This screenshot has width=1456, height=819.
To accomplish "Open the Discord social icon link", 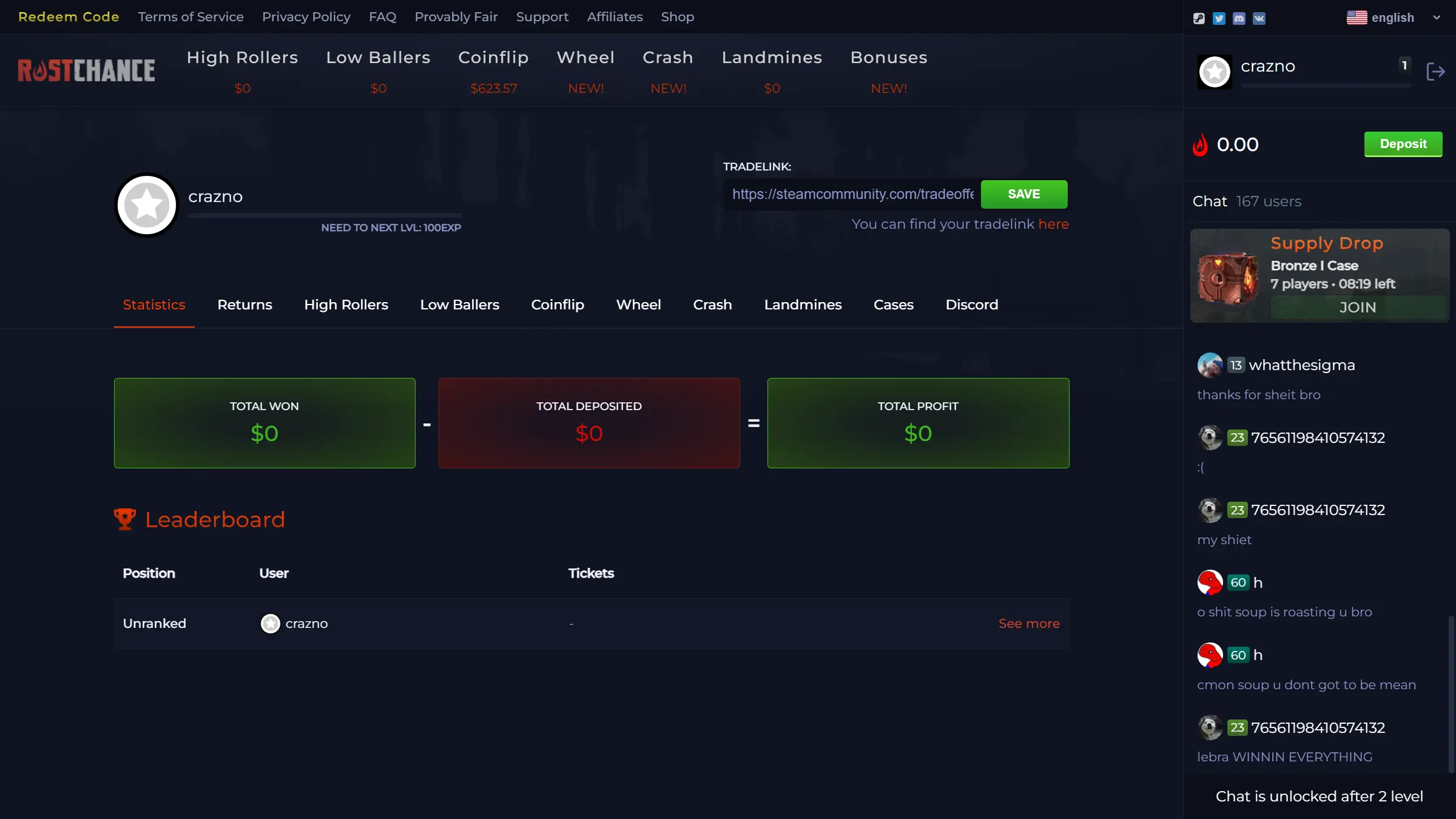I will (1239, 18).
